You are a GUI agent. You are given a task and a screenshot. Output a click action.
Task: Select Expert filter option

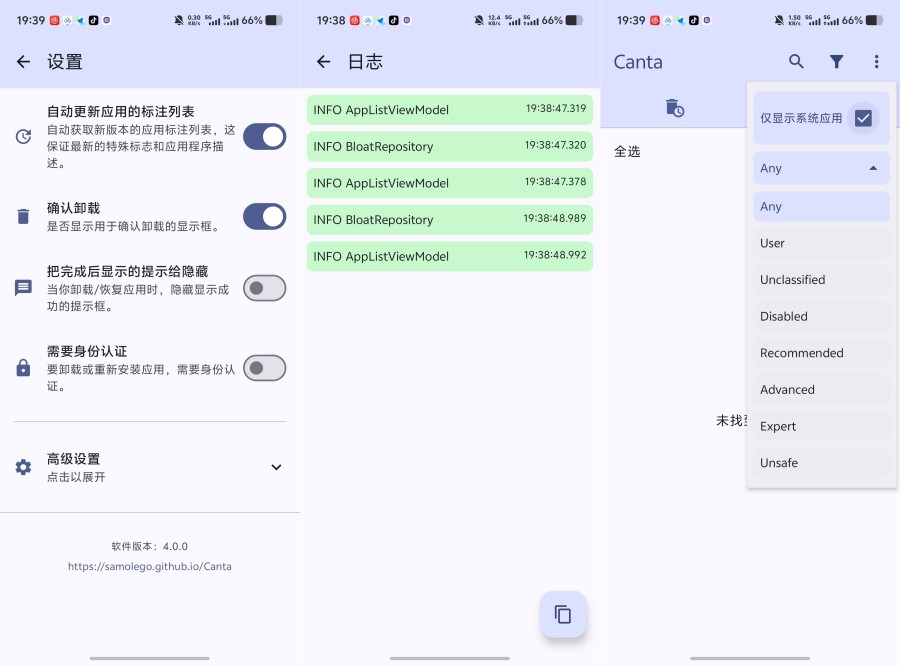[821, 427]
